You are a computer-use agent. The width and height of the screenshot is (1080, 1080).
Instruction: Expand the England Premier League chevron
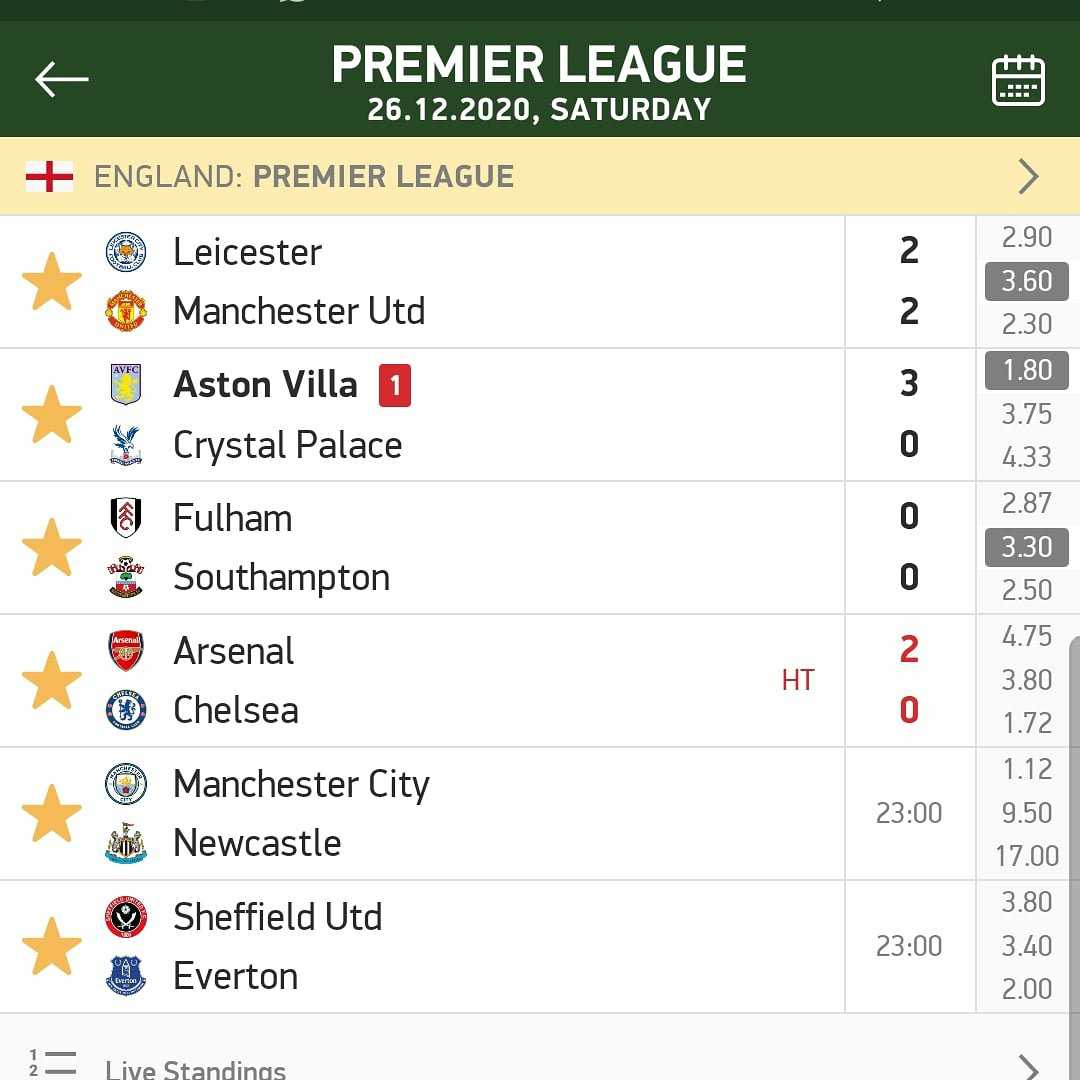pos(1028,176)
